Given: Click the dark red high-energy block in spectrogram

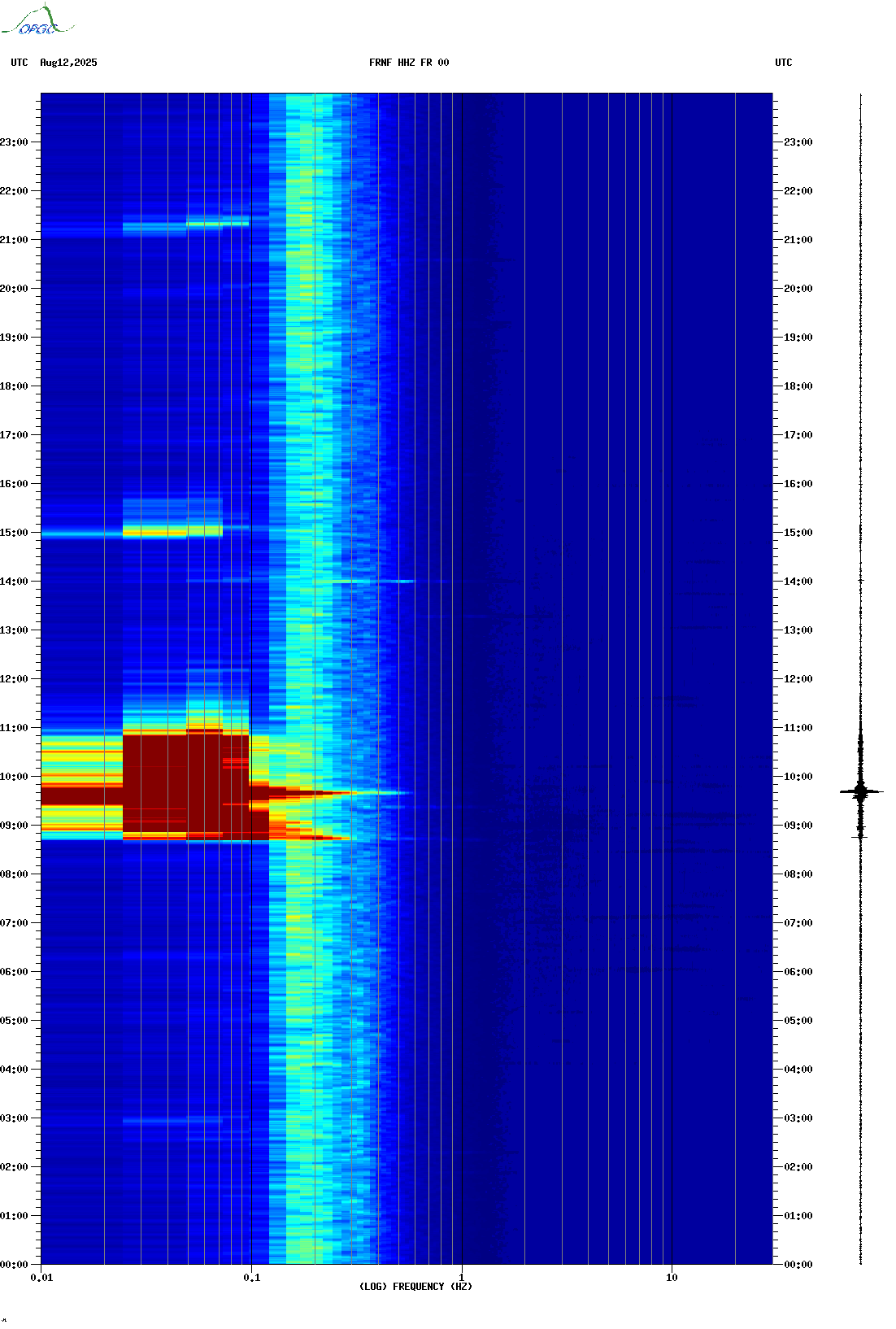Looking at the screenshot, I should coord(186,785).
